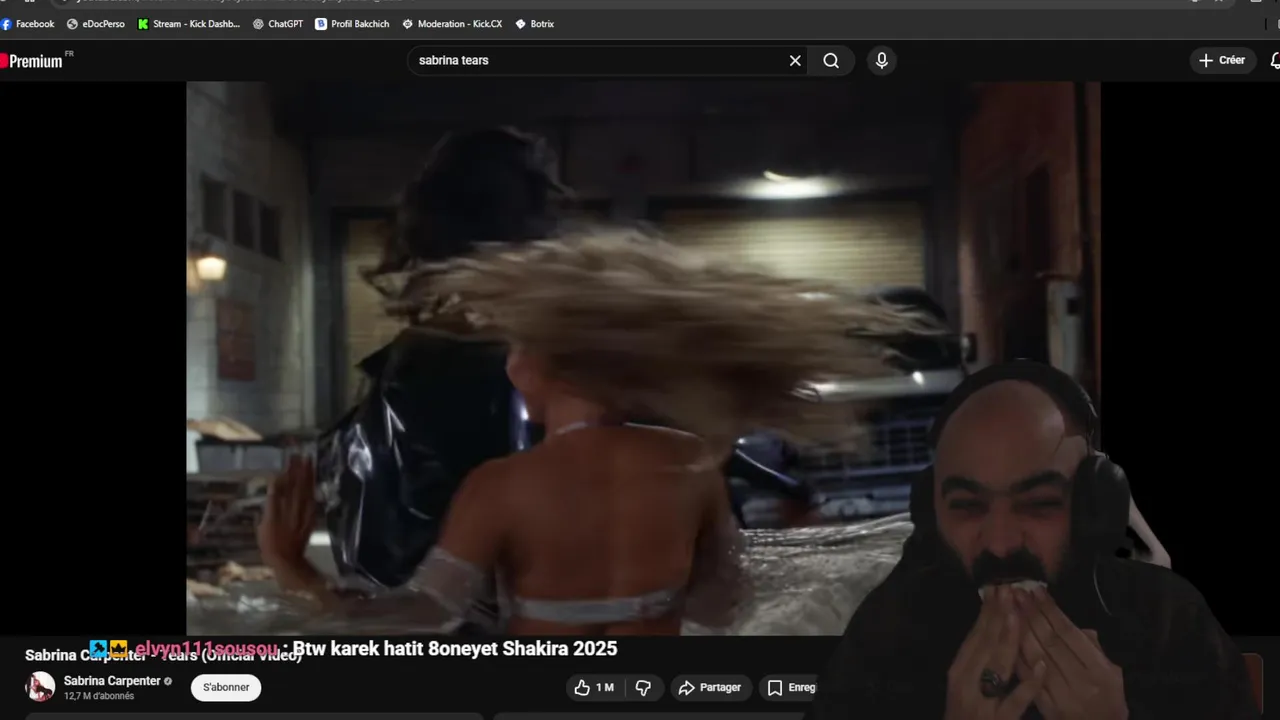Open notifications bell icon
Image resolution: width=1280 pixels, height=720 pixels.
tap(1274, 61)
